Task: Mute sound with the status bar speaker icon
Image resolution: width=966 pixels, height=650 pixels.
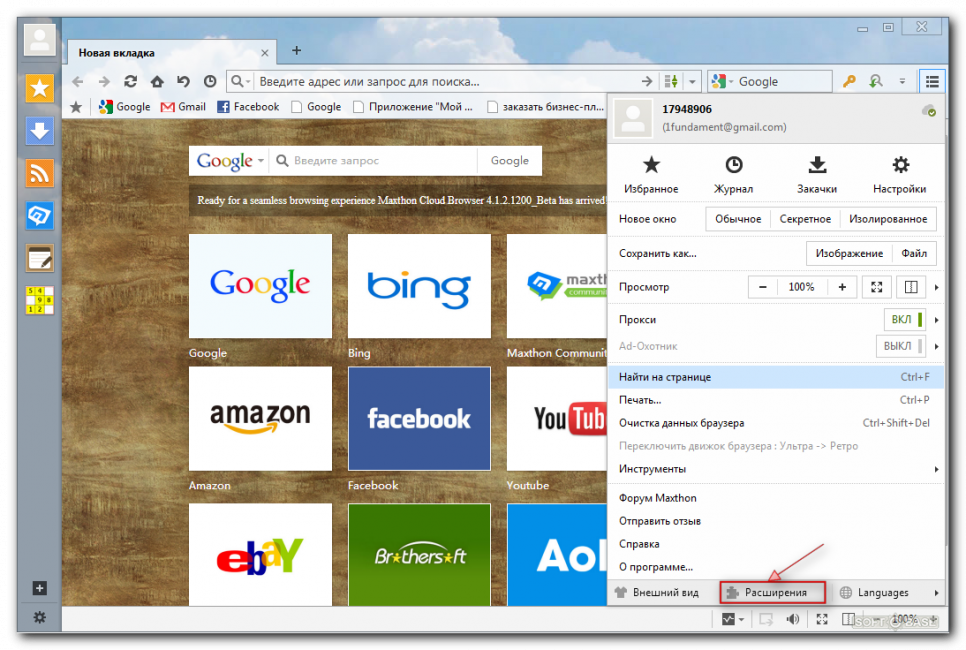Action: pyautogui.click(x=793, y=619)
